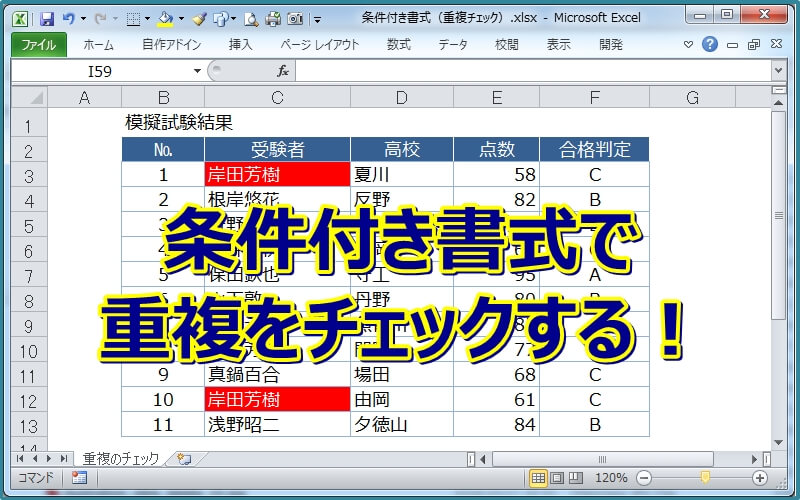Click the paste/copy objects icon
Screen dimensions: 800x500
pos(220,19)
